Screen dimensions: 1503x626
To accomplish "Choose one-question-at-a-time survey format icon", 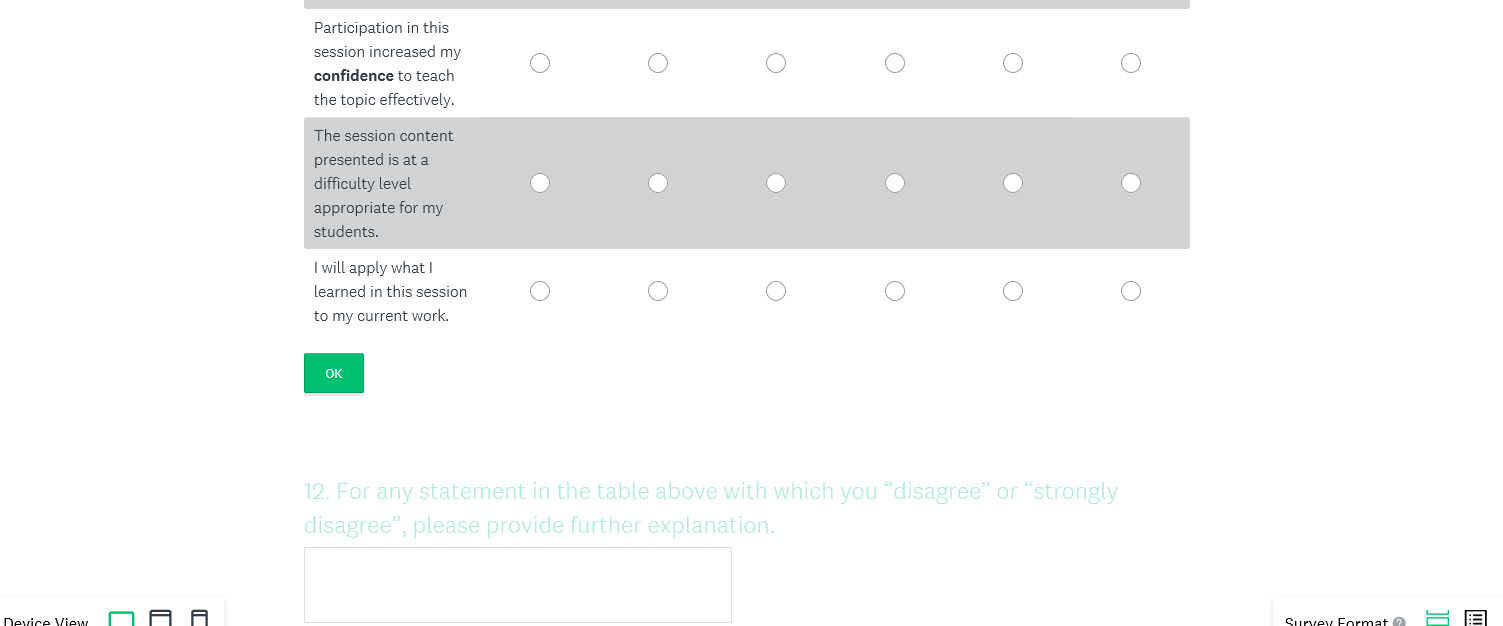I will point(1437,619).
